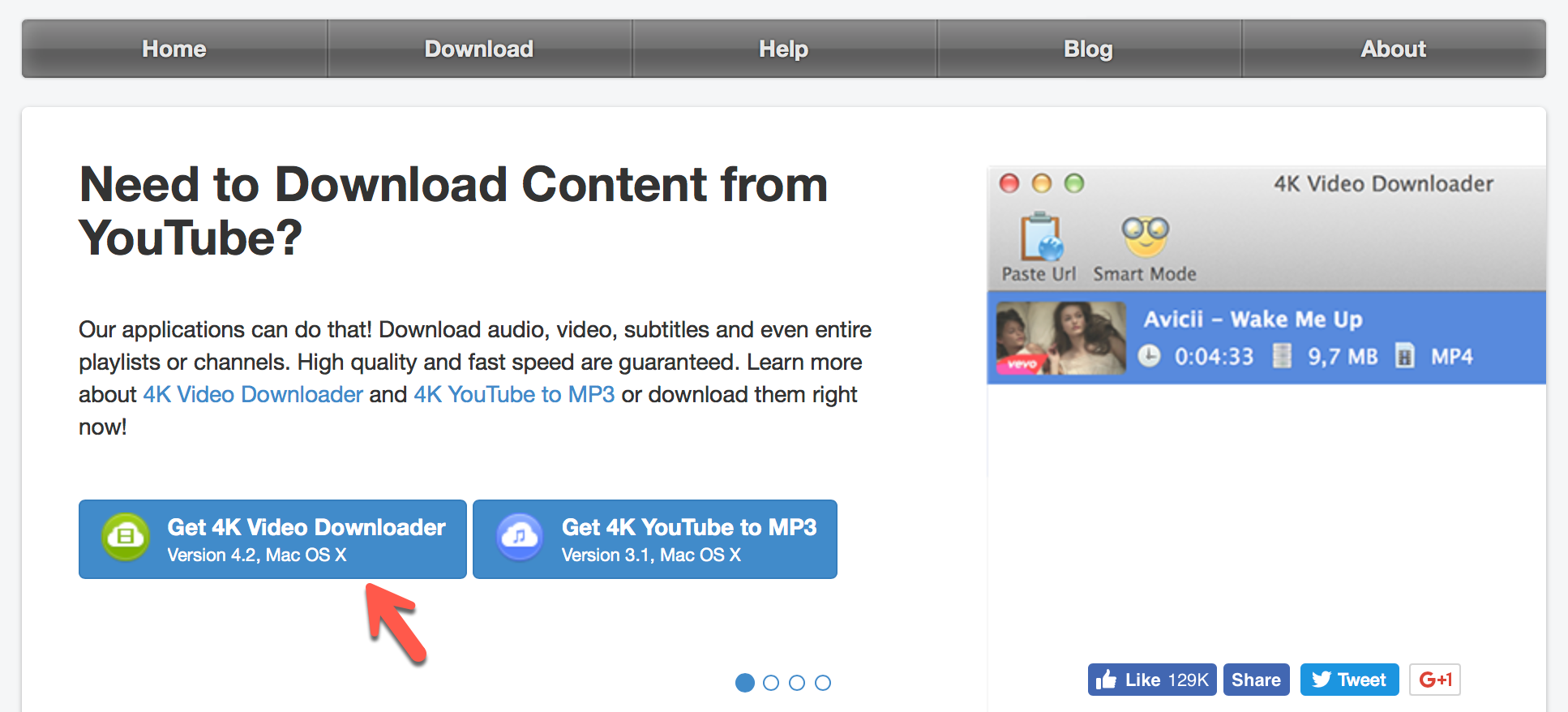Select the second carousel dot
Viewport: 1568px width, 712px height.
(x=771, y=683)
